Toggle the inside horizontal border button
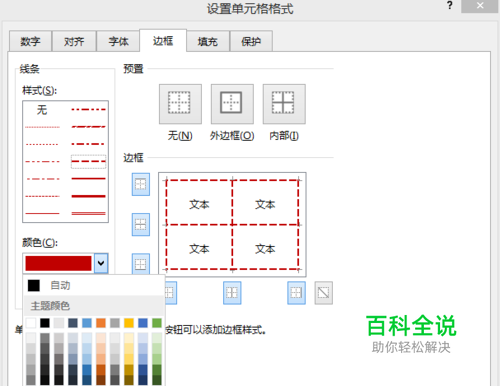Screen dimensions: 500x386 (141, 224)
